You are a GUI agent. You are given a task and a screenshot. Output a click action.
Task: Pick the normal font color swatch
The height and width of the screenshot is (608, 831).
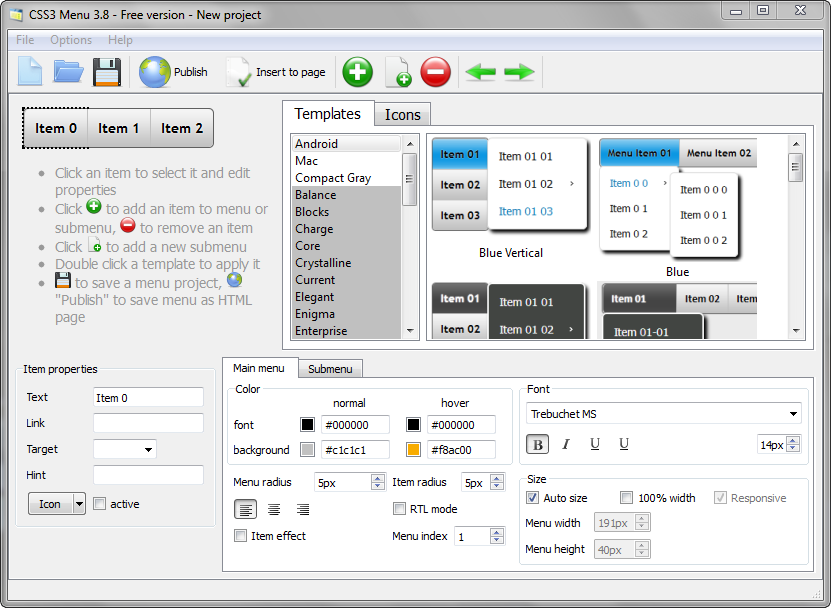coord(307,425)
